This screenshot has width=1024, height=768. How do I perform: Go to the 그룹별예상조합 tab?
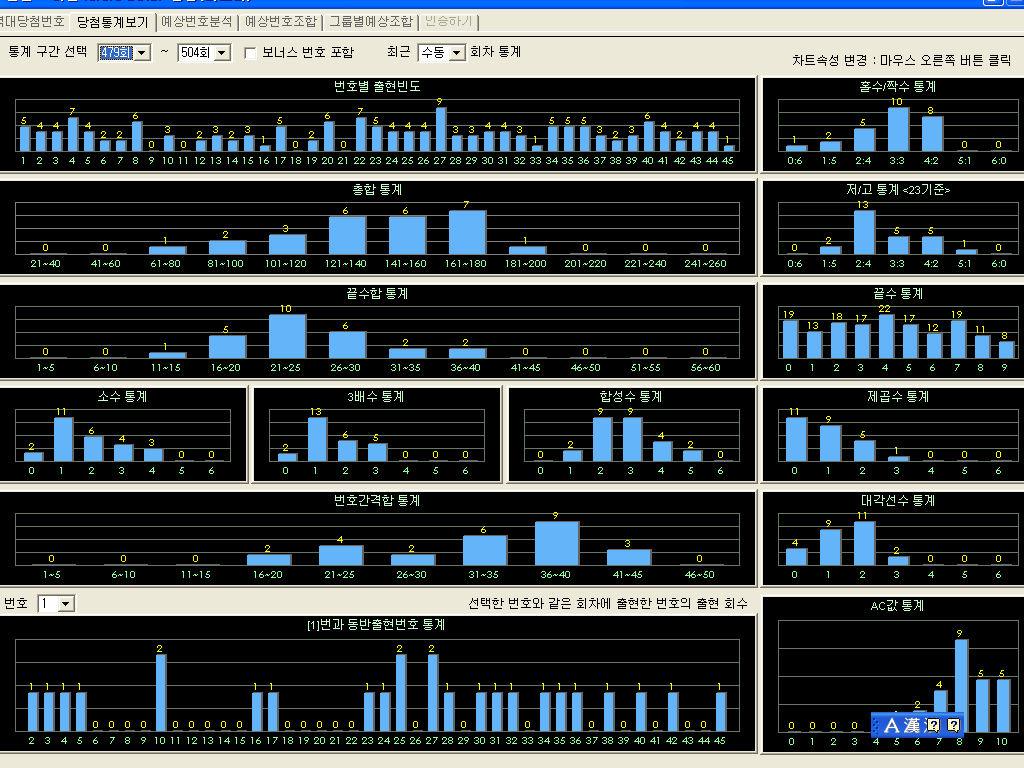point(370,21)
